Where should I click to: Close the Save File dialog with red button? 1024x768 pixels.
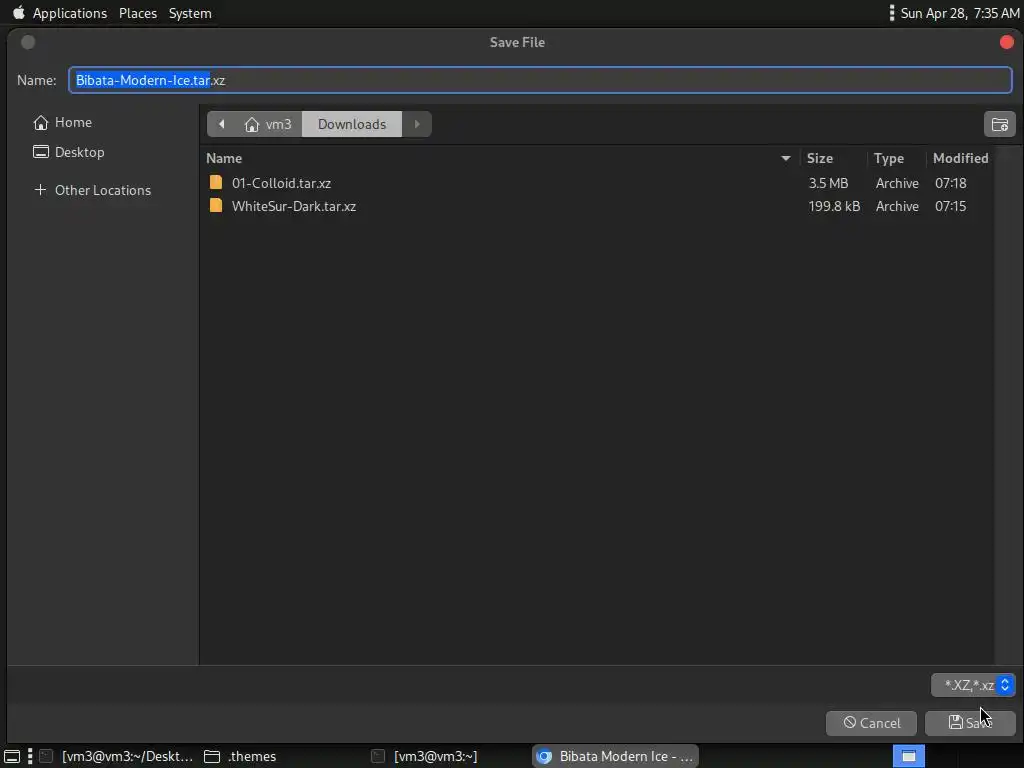click(1006, 42)
